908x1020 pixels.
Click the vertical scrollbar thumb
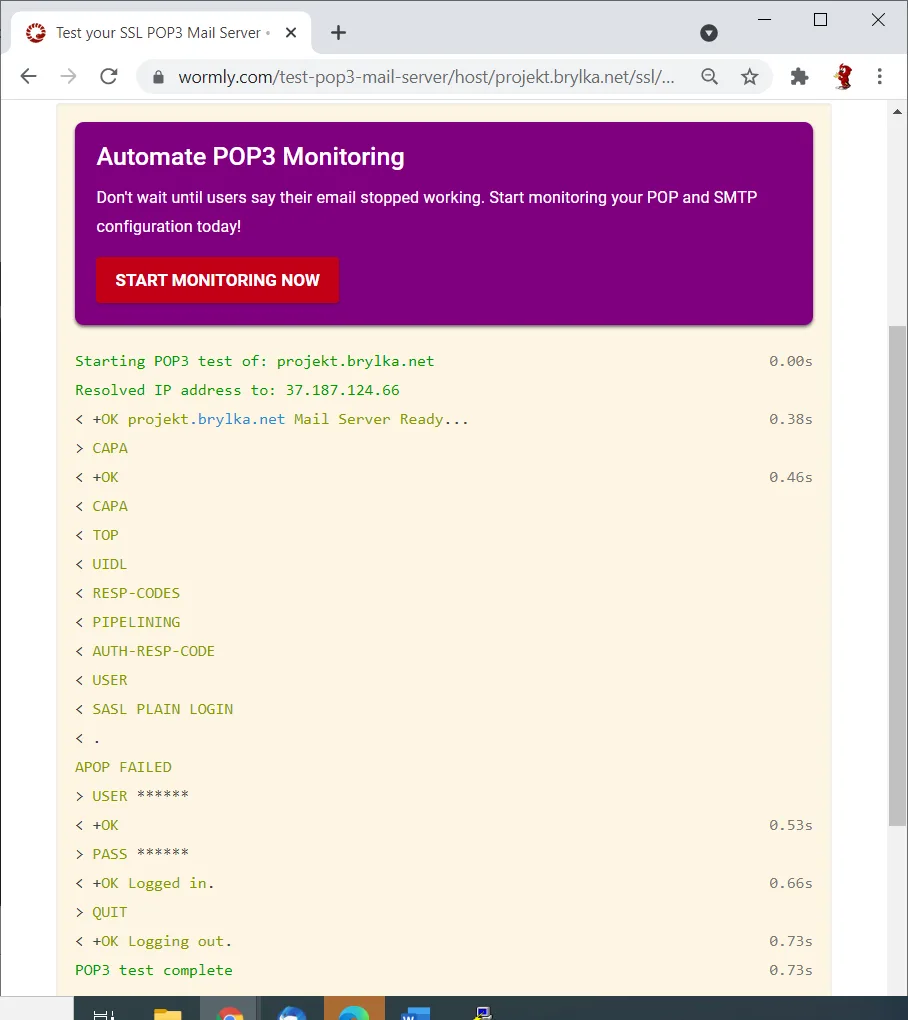(898, 576)
